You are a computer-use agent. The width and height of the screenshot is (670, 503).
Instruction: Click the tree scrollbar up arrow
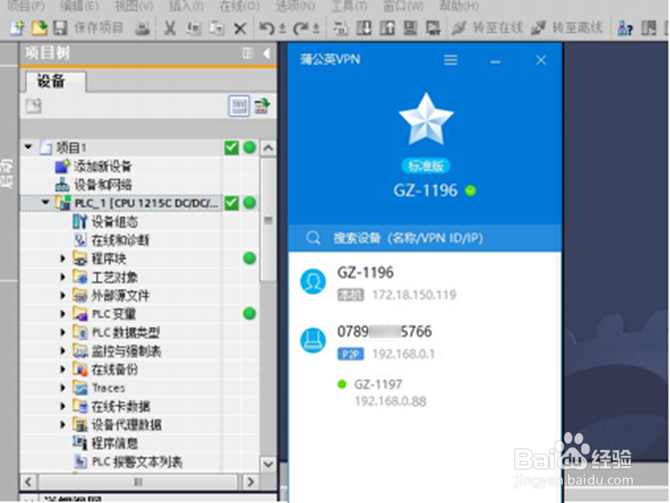click(x=268, y=148)
